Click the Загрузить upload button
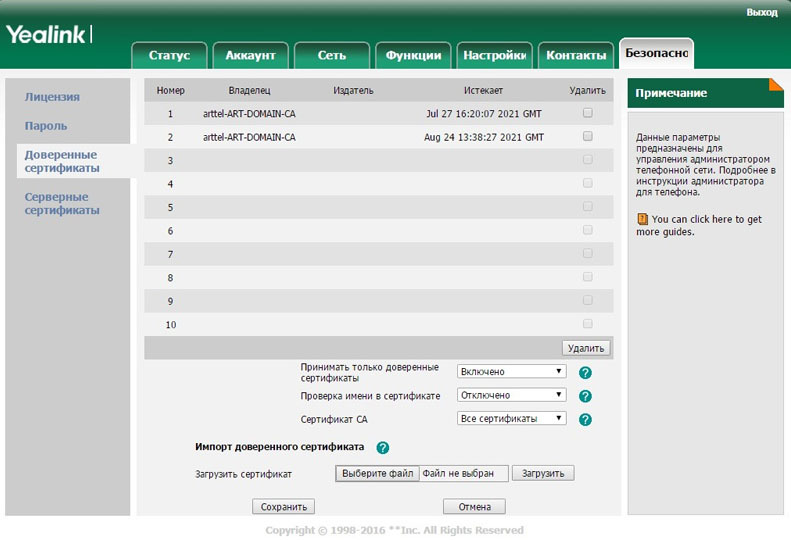 pos(543,473)
